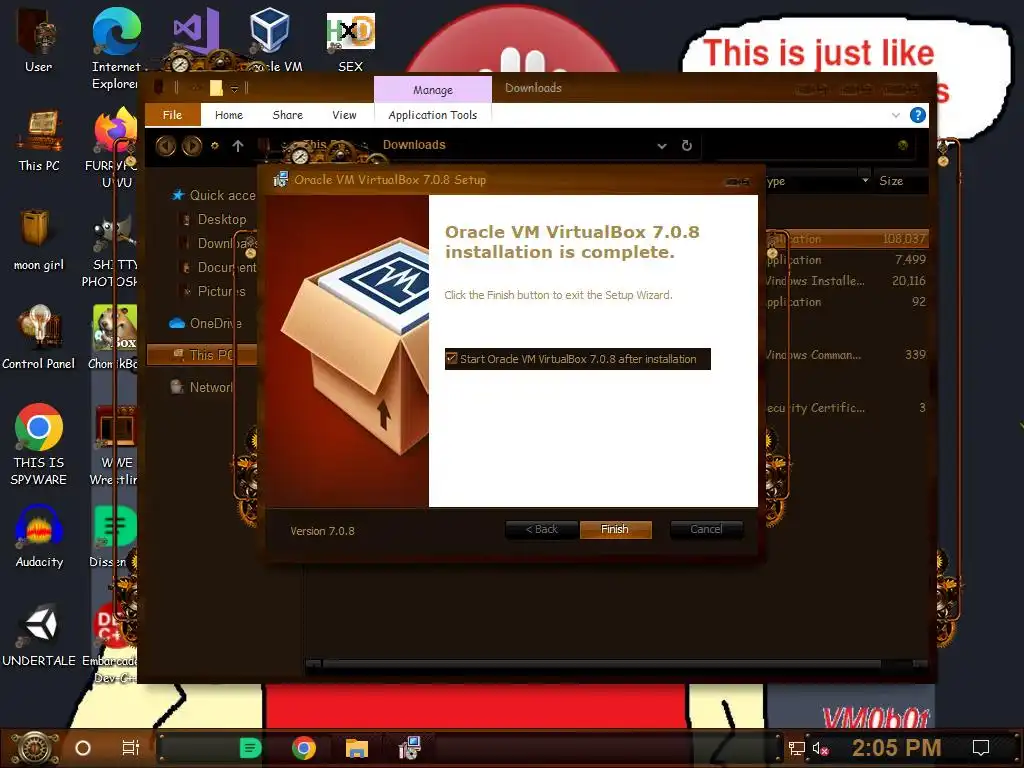Viewport: 1024px width, 768px height.
Task: Switch to the Share ribbon tab
Action: pos(287,115)
